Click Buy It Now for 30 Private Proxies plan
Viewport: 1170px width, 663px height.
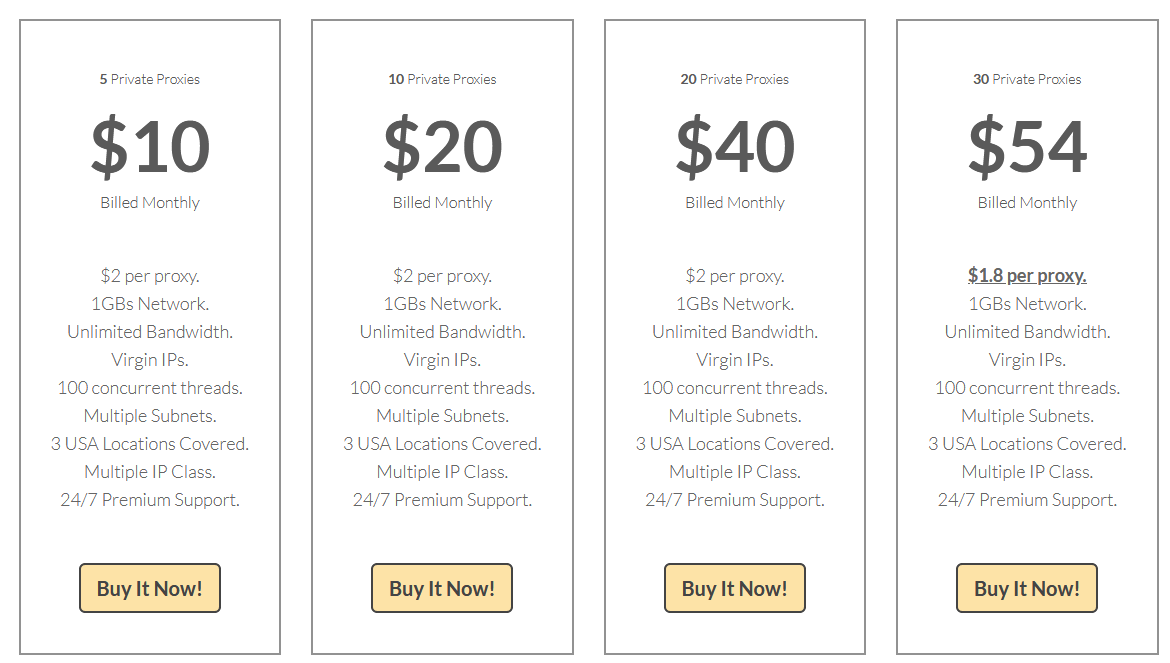pos(1026,588)
